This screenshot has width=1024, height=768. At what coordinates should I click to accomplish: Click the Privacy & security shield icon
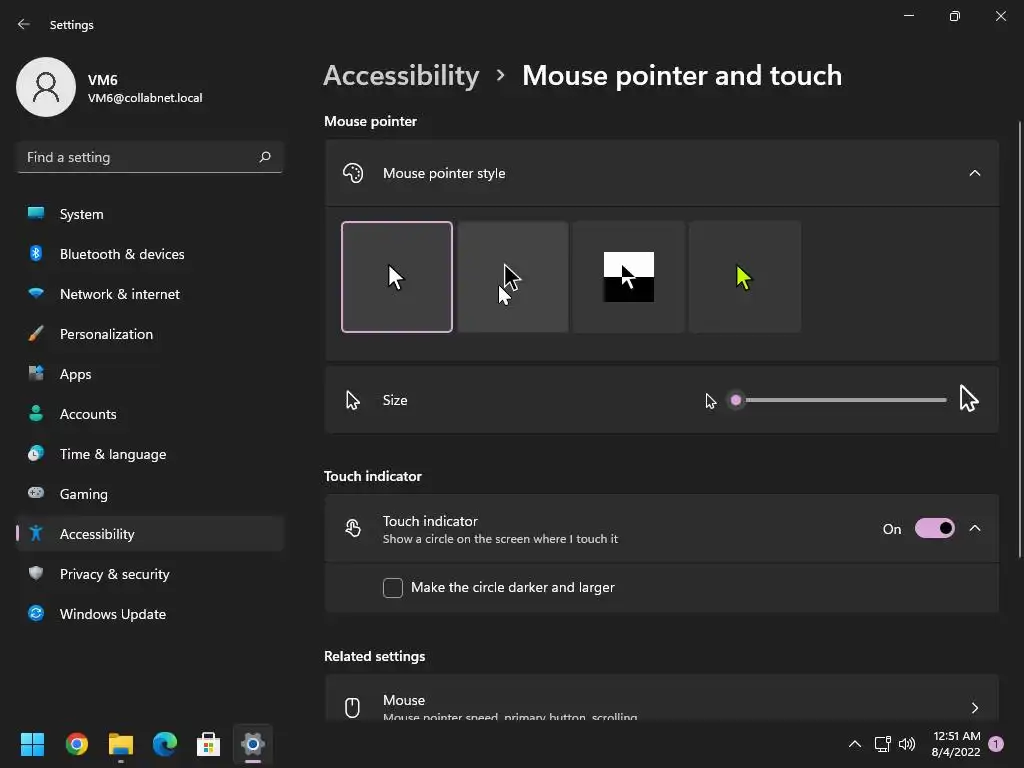coord(36,573)
